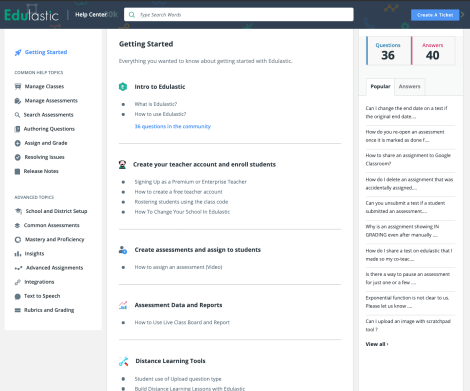
Task: Open question about sharing test with co-teacher
Action: (409, 255)
